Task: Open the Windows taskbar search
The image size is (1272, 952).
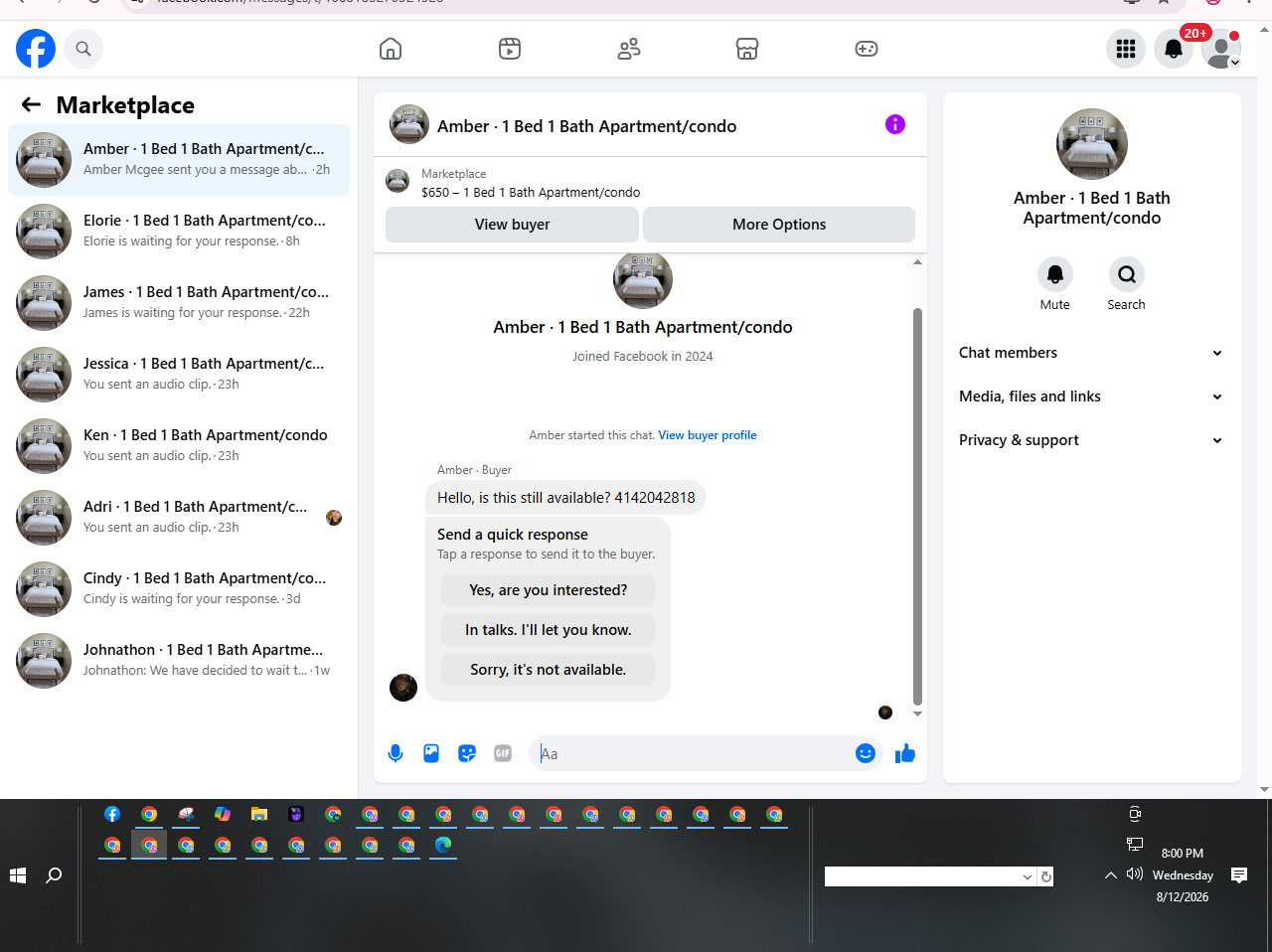Action: [54, 875]
